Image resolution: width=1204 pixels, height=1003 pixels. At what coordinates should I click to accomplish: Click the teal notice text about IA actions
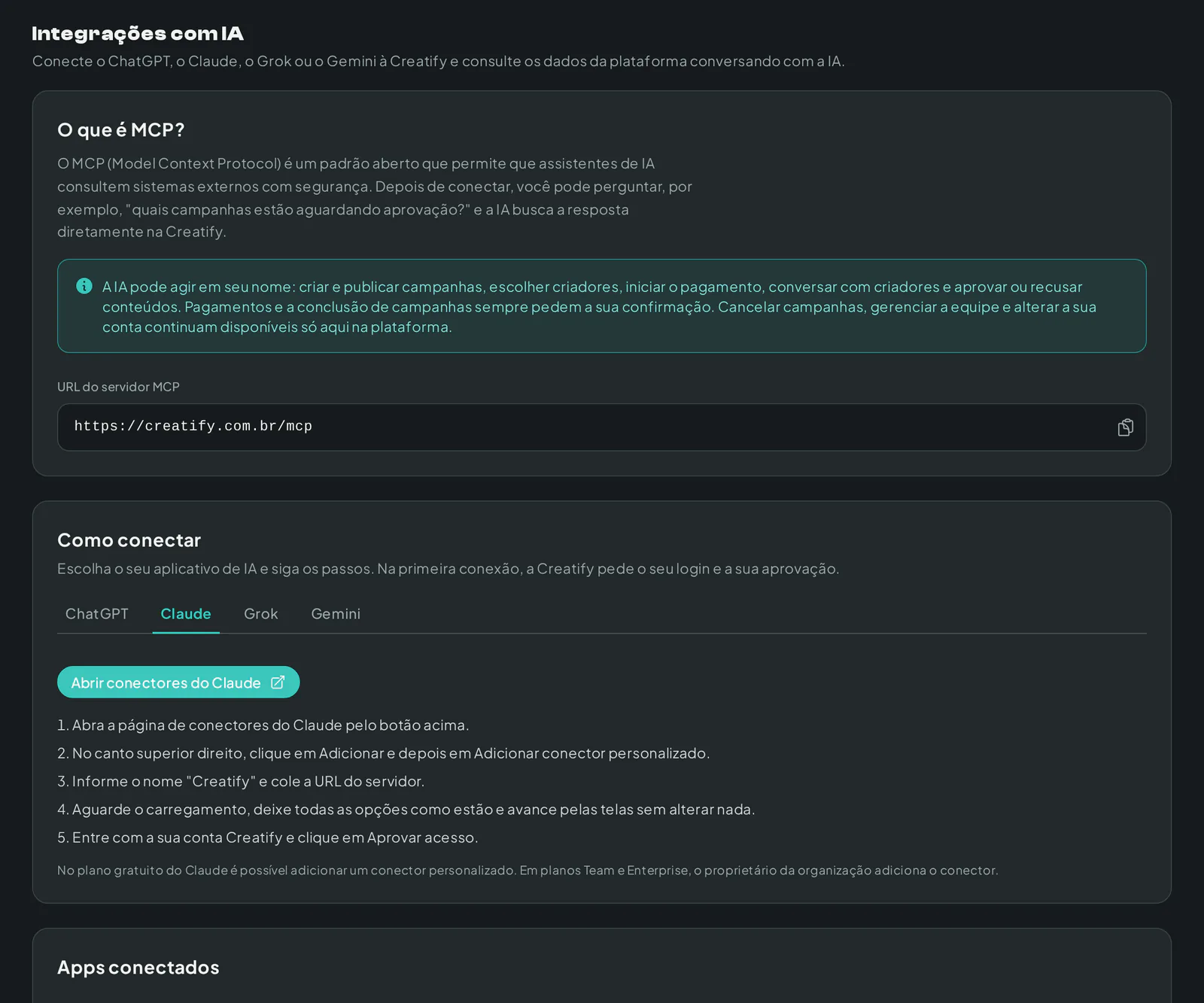point(600,307)
